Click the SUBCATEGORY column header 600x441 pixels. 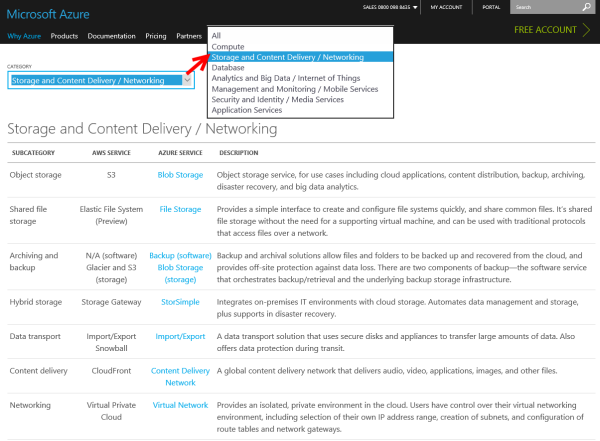coord(33,152)
